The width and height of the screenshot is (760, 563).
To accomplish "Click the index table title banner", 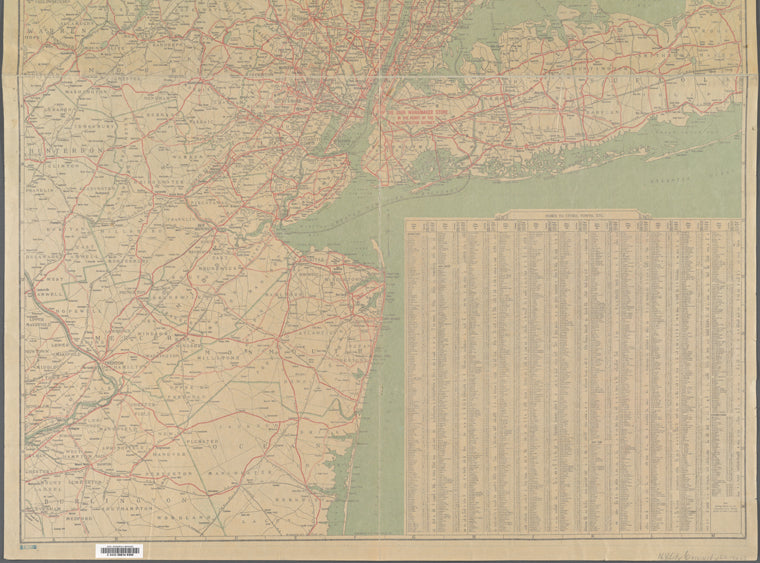I will pos(573,213).
